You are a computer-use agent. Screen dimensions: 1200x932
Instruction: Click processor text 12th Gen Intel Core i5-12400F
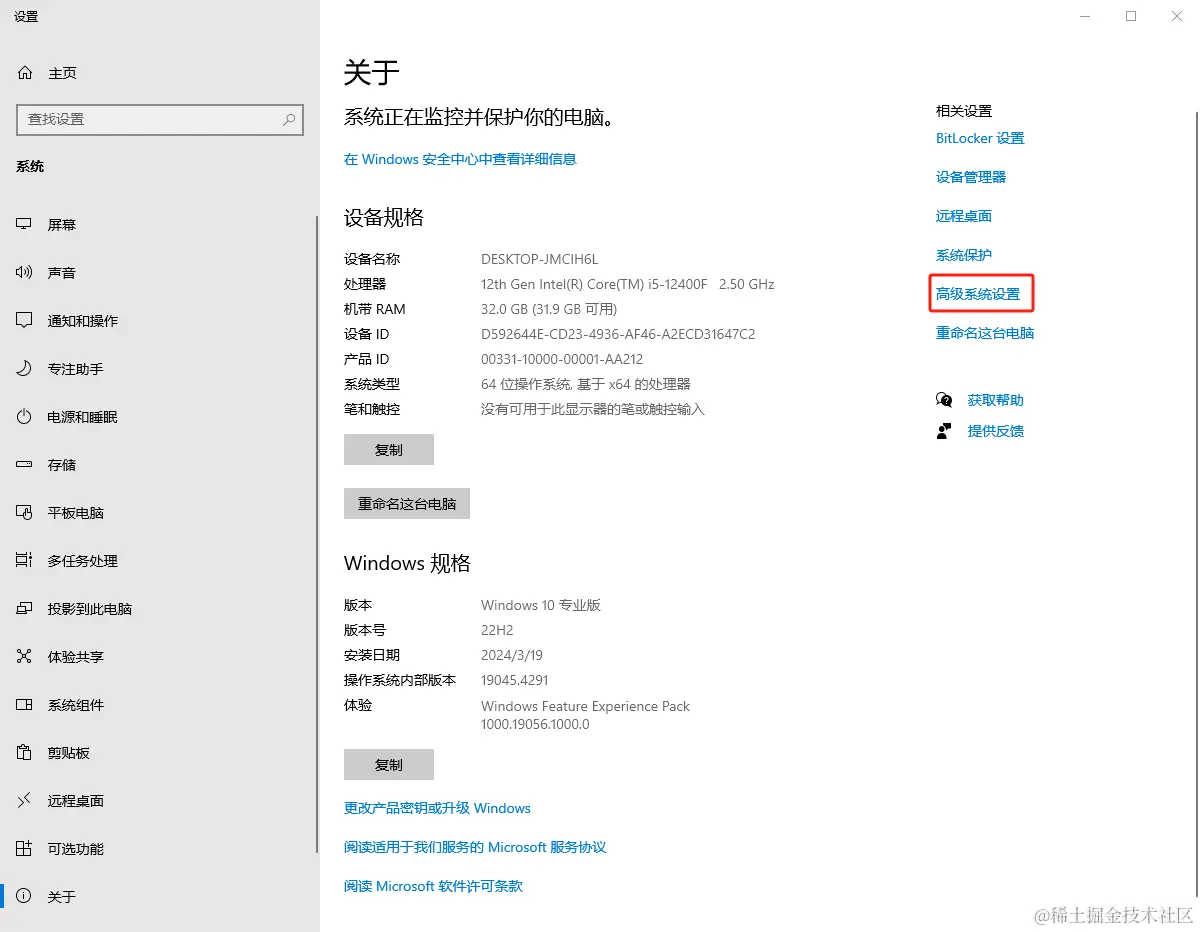pyautogui.click(x=628, y=284)
